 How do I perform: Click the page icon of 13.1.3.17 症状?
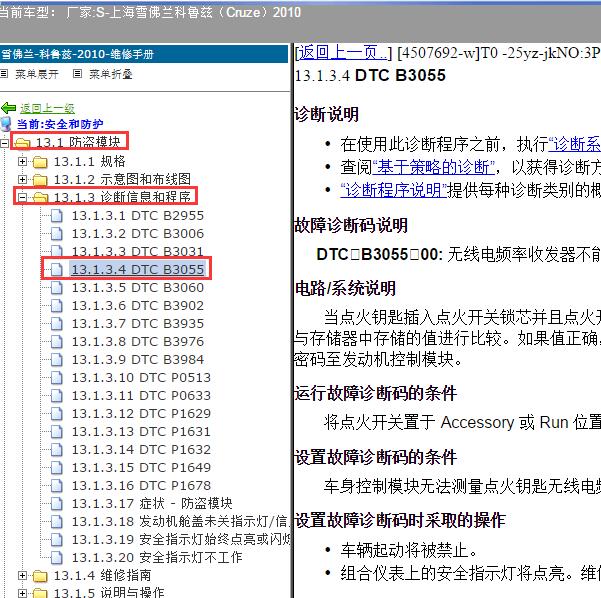pos(57,504)
